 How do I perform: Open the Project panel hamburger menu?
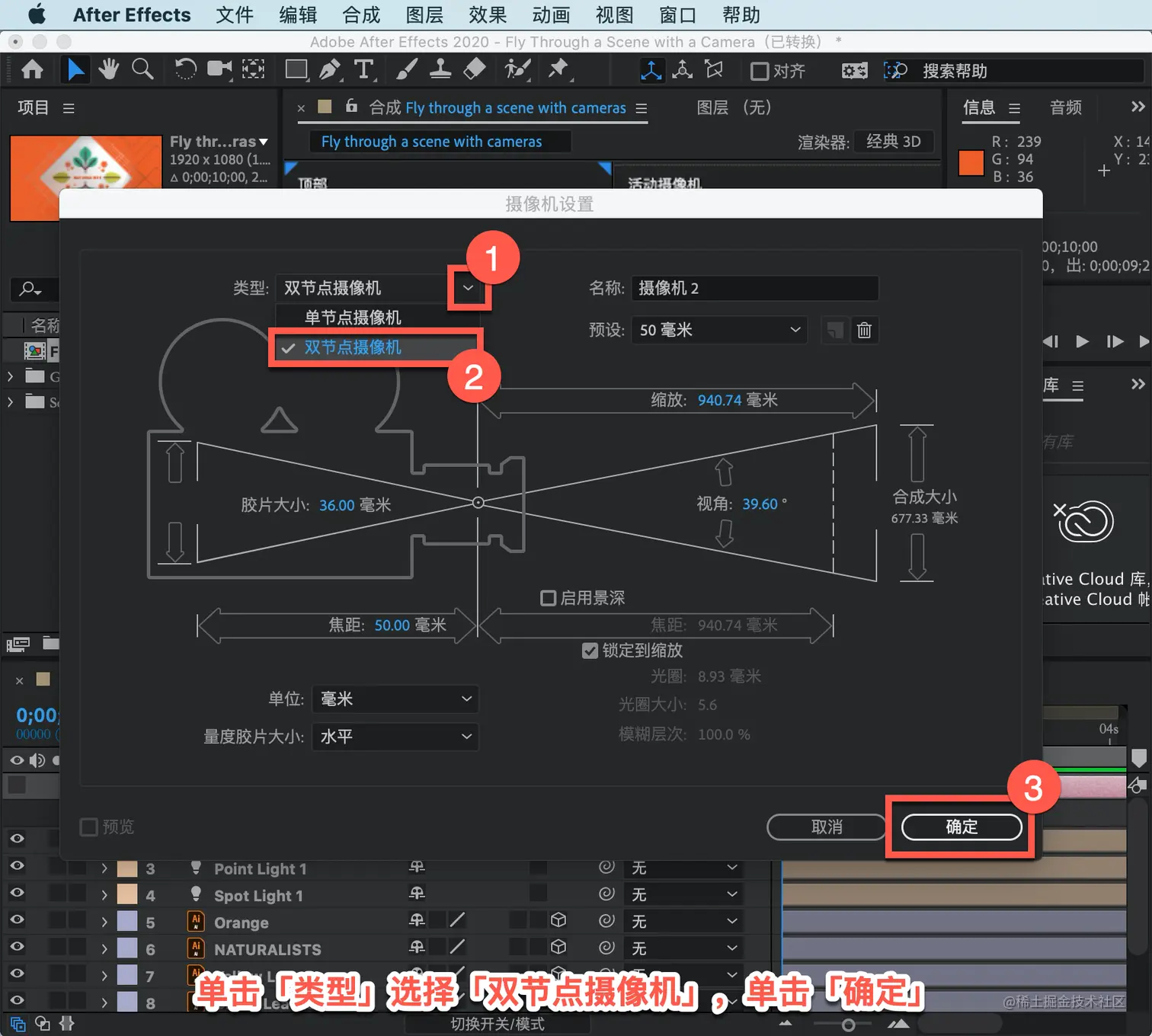(69, 108)
